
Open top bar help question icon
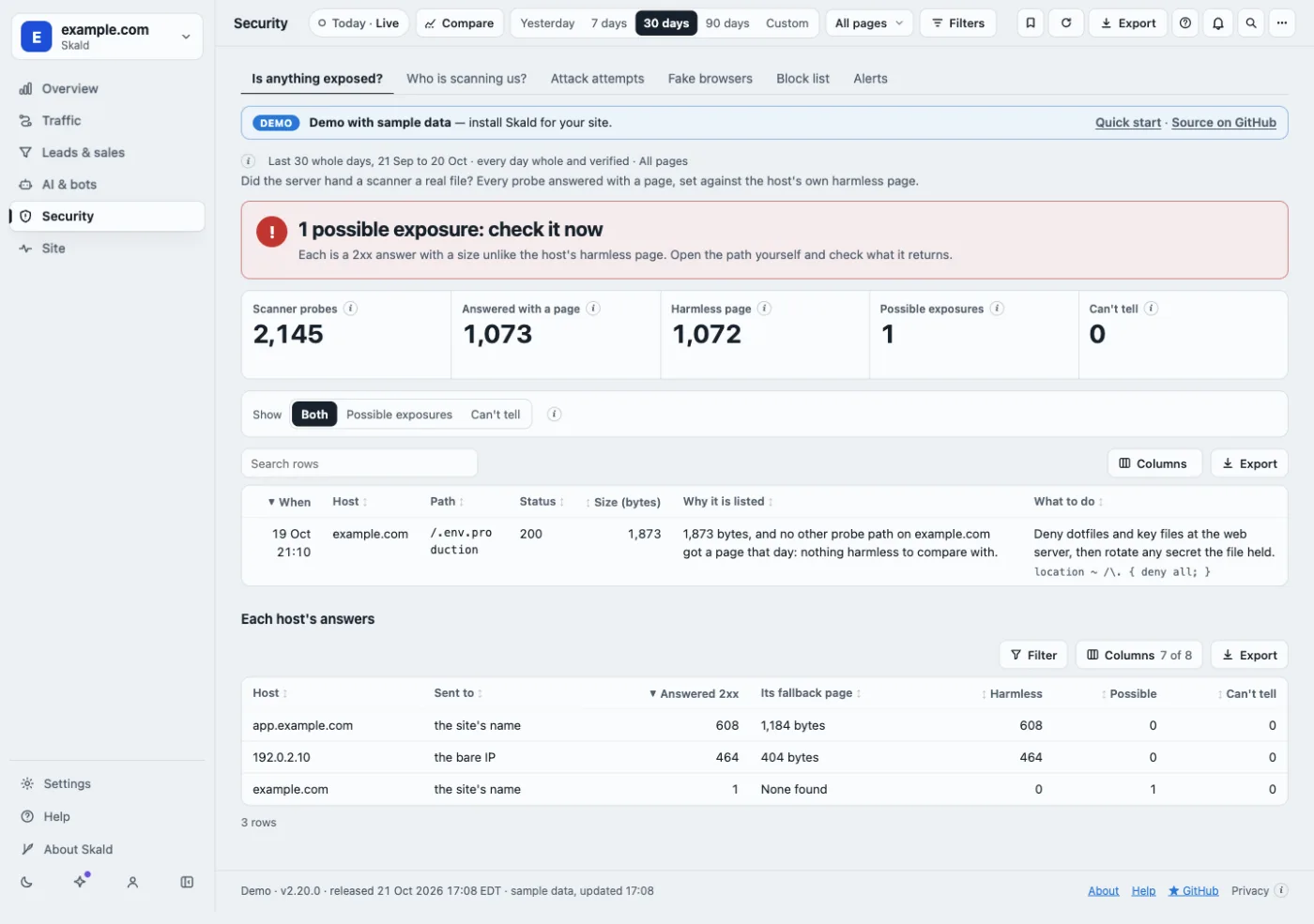pos(1185,23)
